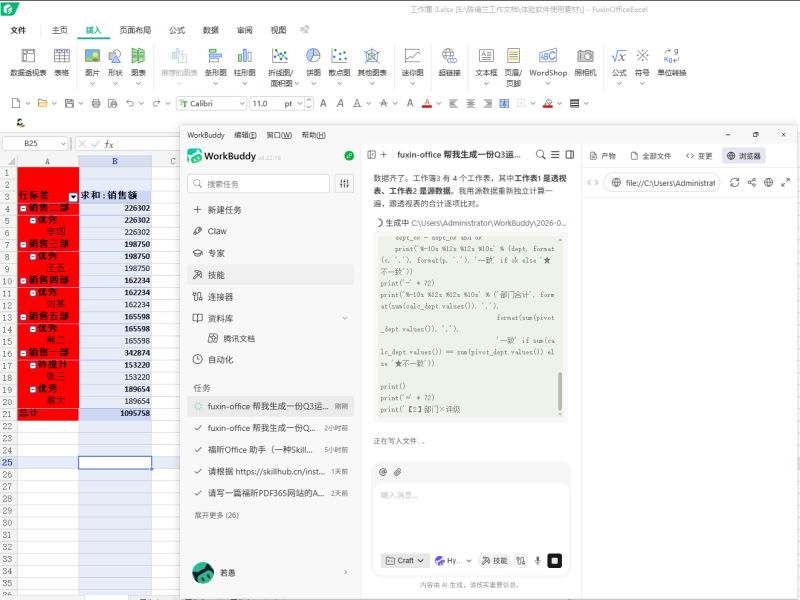Insert a 柱形图 column chart

[x=244, y=62]
